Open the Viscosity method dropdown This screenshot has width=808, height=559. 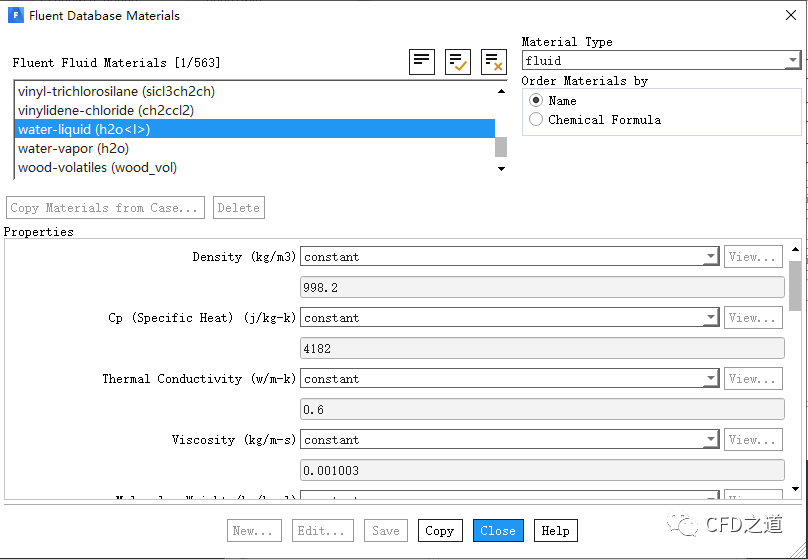tap(509, 440)
